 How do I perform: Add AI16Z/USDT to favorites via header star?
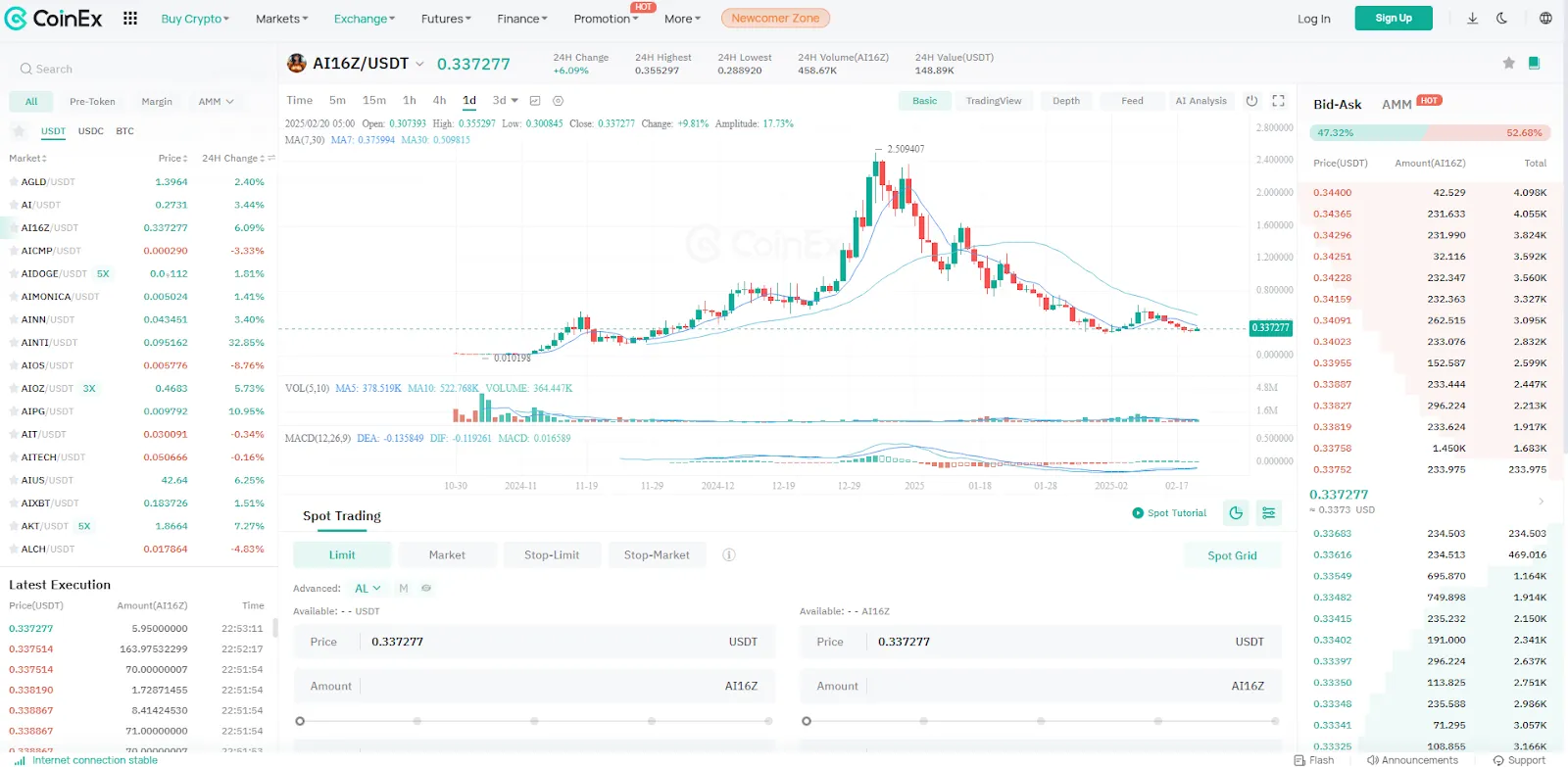[1508, 63]
